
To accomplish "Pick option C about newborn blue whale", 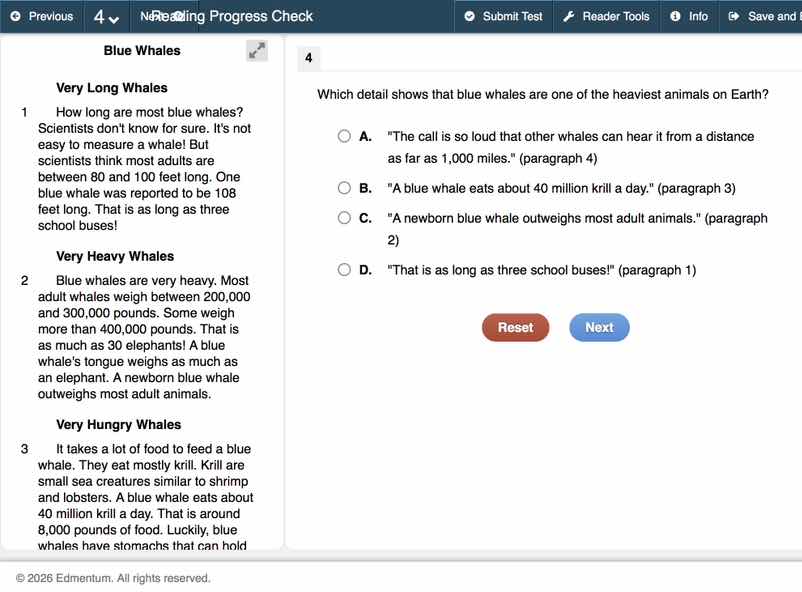I will (x=344, y=217).
